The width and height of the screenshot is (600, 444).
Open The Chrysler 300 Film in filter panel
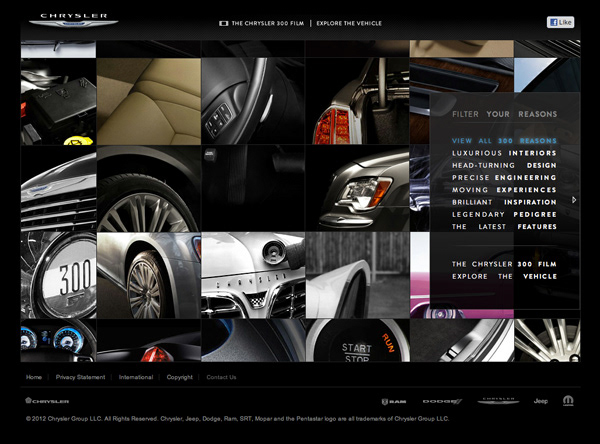coord(504,264)
